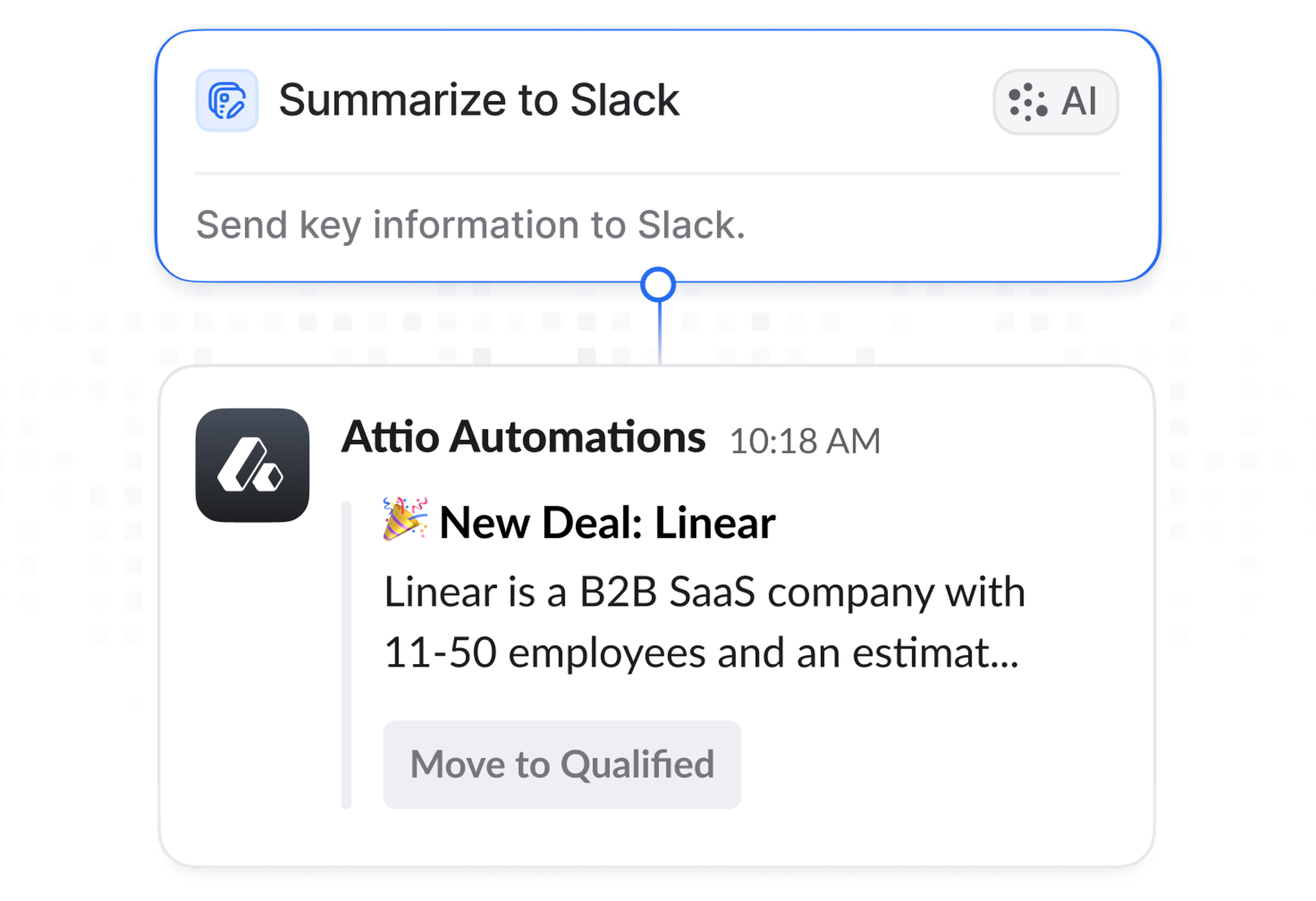Click the "Linear is a B2B SaaS company" text line
Image resolution: width=1316 pixels, height=901 pixels.
pyautogui.click(x=704, y=593)
